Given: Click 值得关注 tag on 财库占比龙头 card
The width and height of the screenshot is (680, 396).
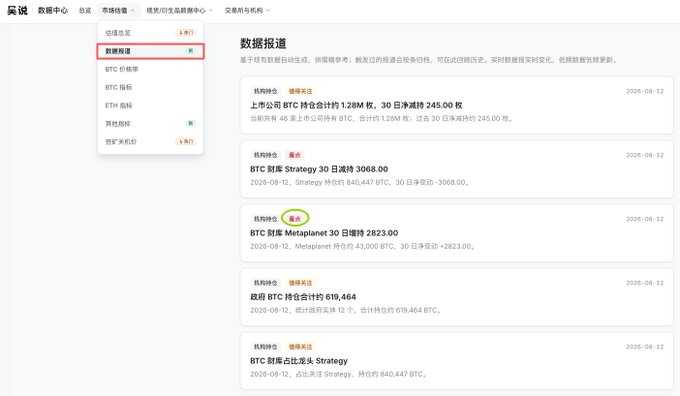Looking at the screenshot, I should click(x=301, y=347).
